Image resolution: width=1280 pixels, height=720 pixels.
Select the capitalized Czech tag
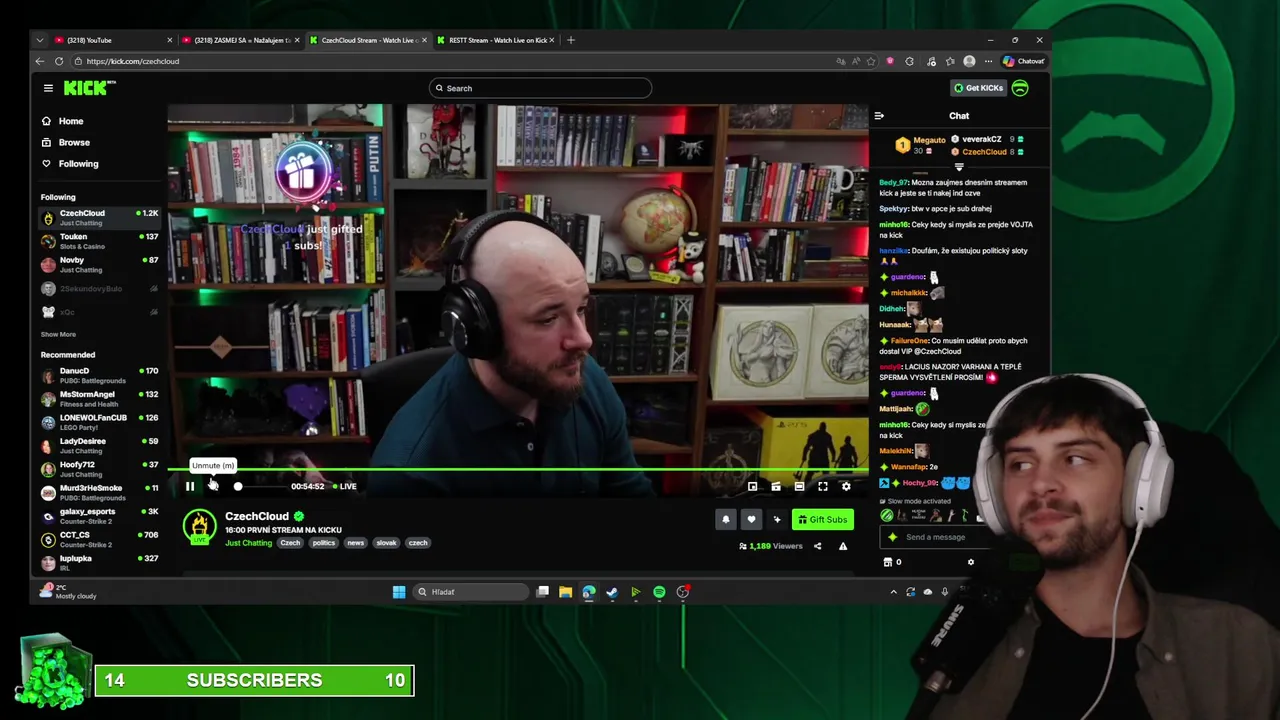[x=290, y=543]
